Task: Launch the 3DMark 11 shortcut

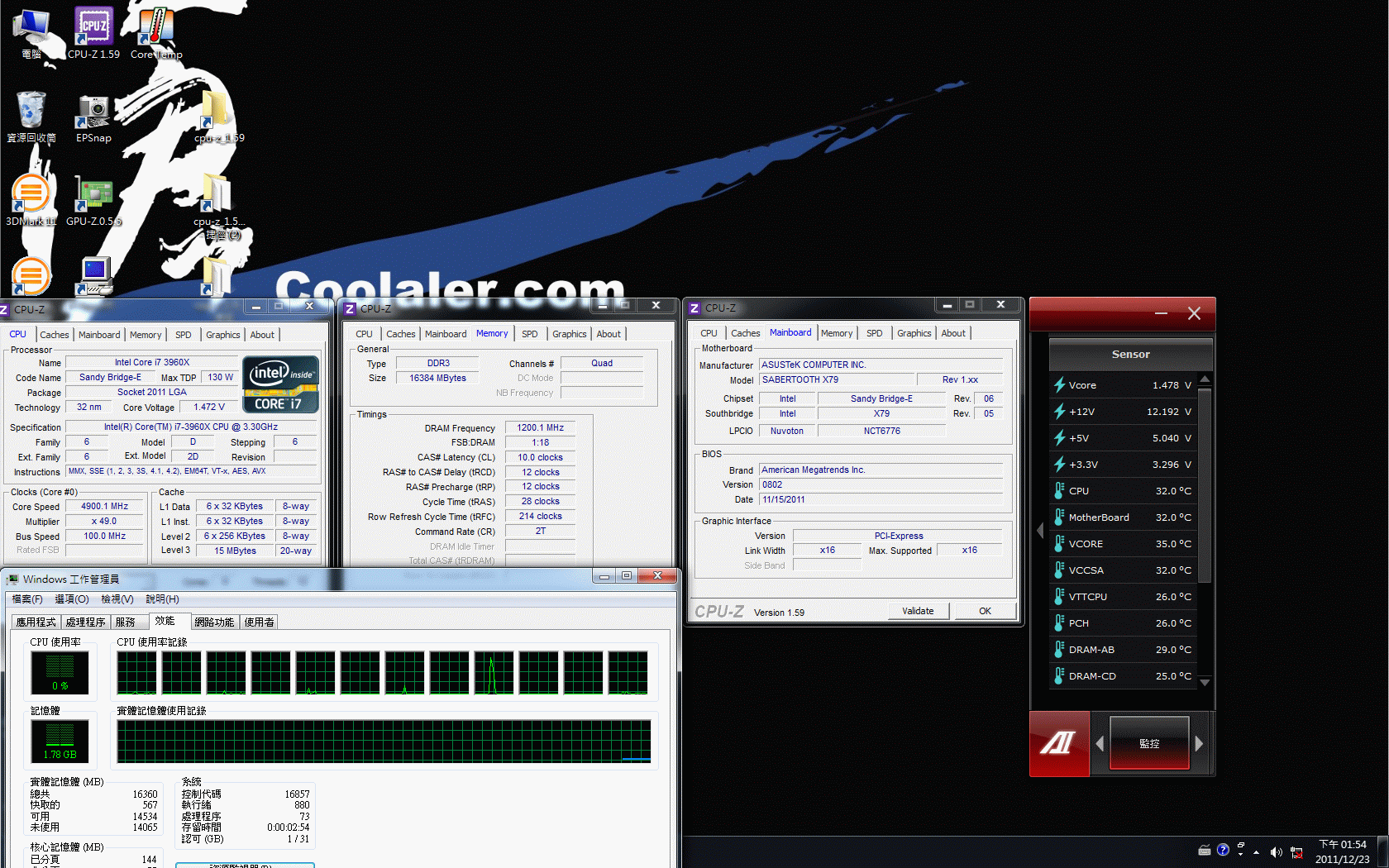Action: click(x=31, y=200)
